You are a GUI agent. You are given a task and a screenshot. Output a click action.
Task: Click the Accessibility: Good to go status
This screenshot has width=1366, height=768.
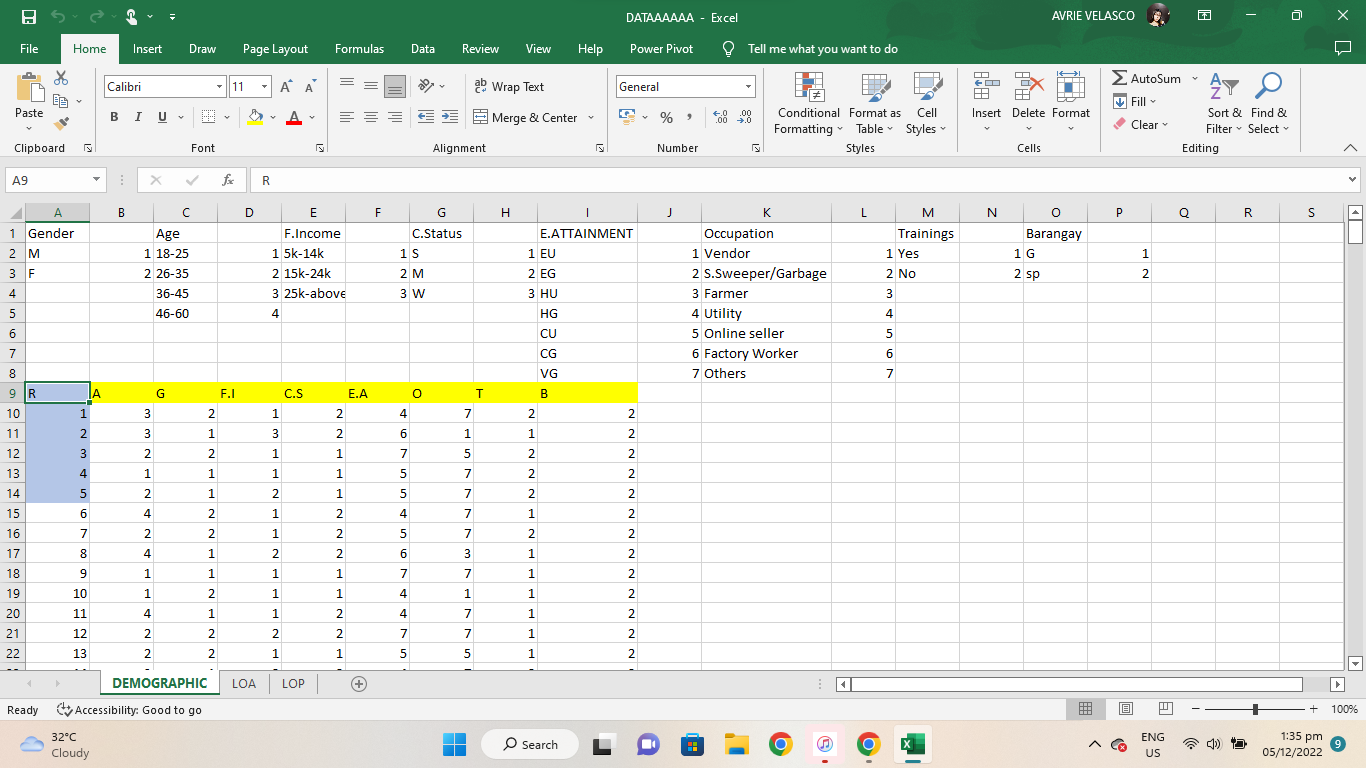click(129, 710)
